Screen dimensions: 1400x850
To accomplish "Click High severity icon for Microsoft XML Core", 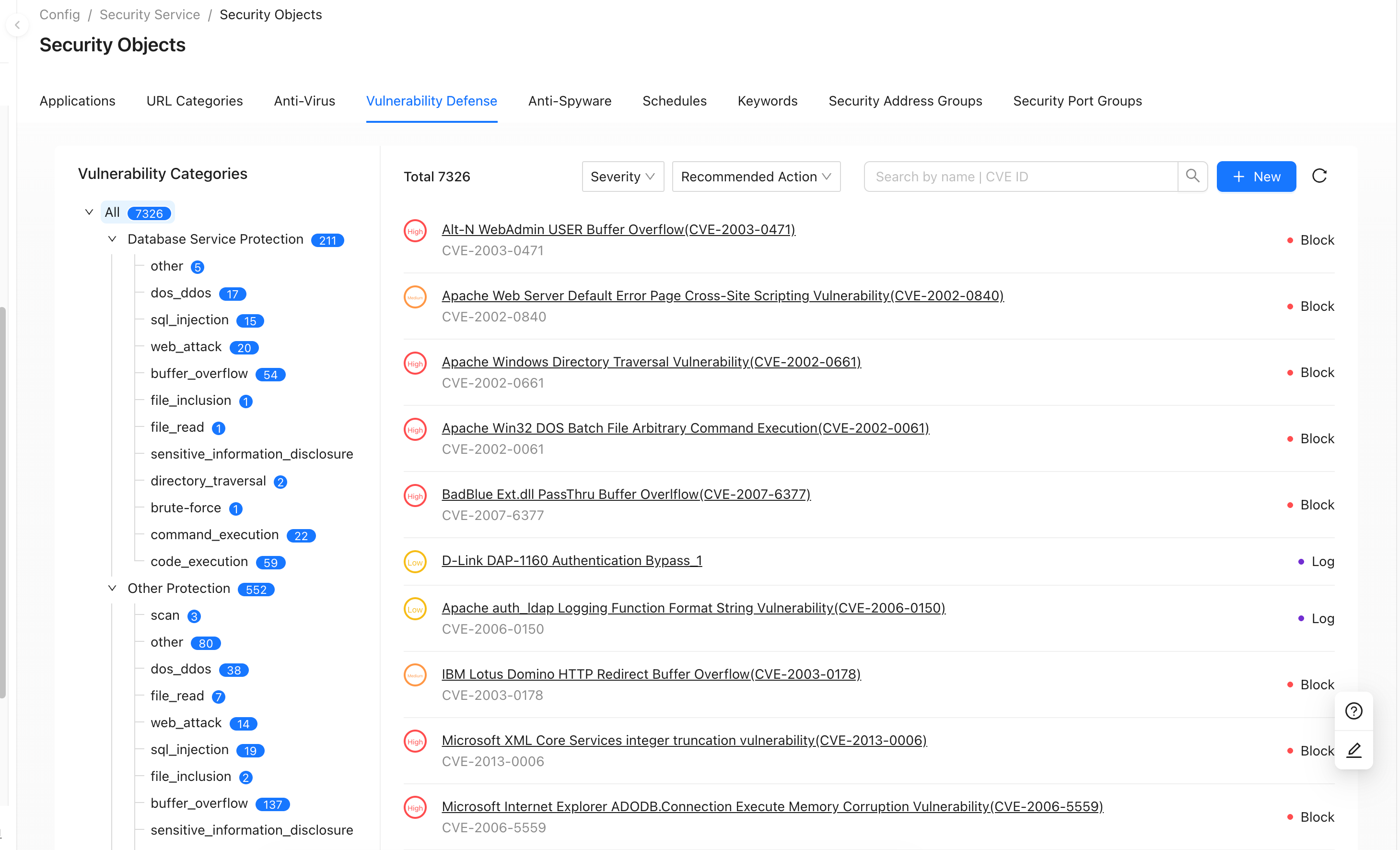I will point(415,742).
